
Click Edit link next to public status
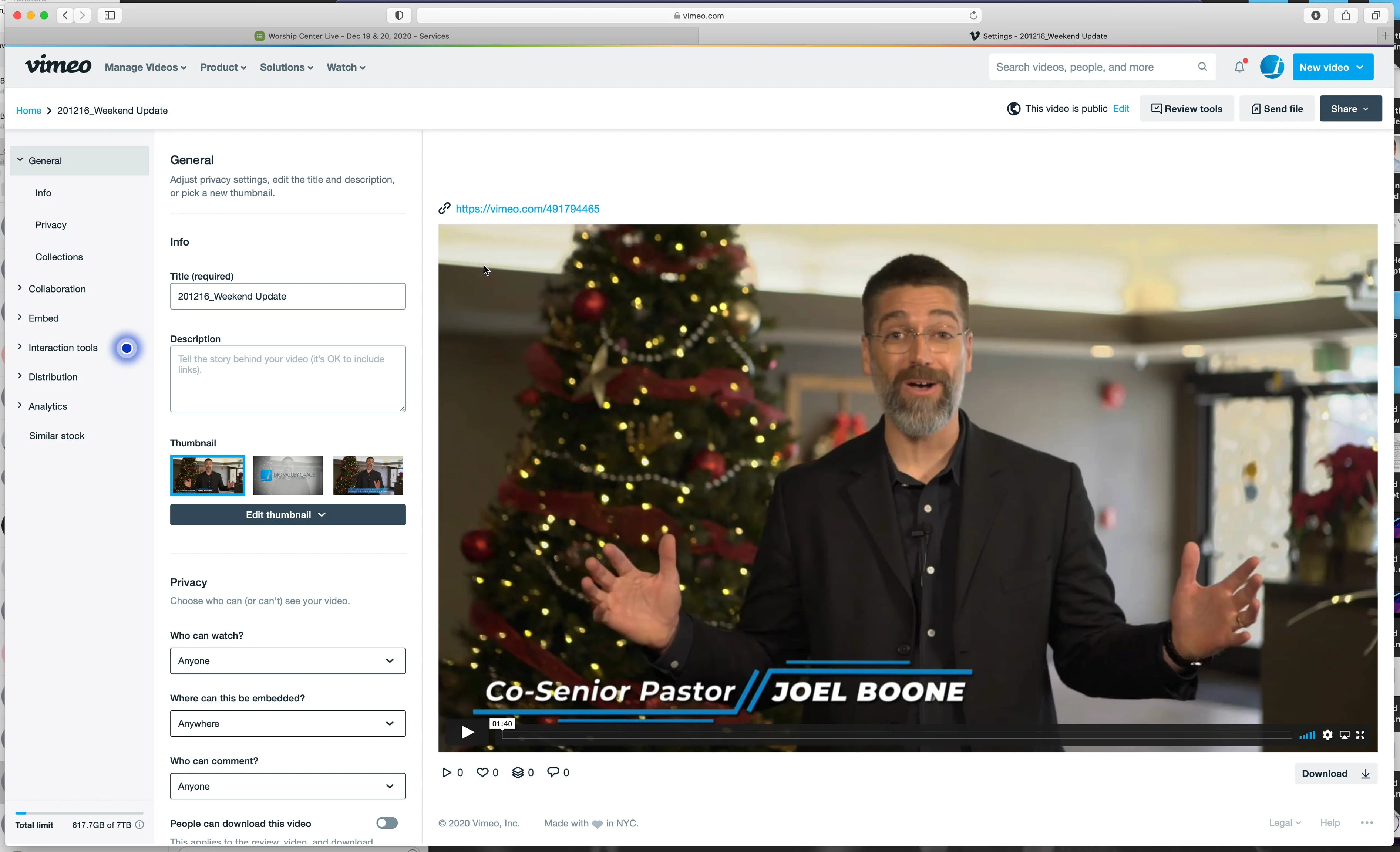click(1120, 108)
